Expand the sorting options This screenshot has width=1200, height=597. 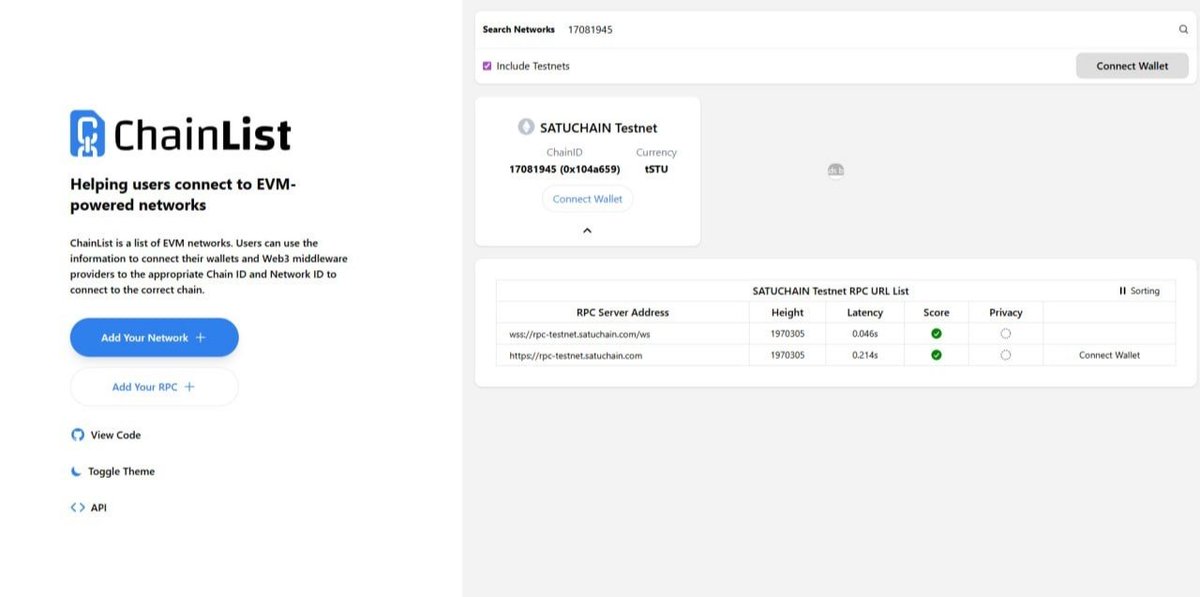[1140, 291]
